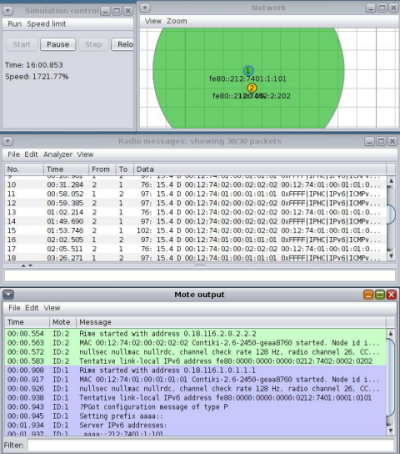The height and width of the screenshot is (454, 400).
Task: Click mote node 1 in Network view
Action: pyautogui.click(x=248, y=71)
